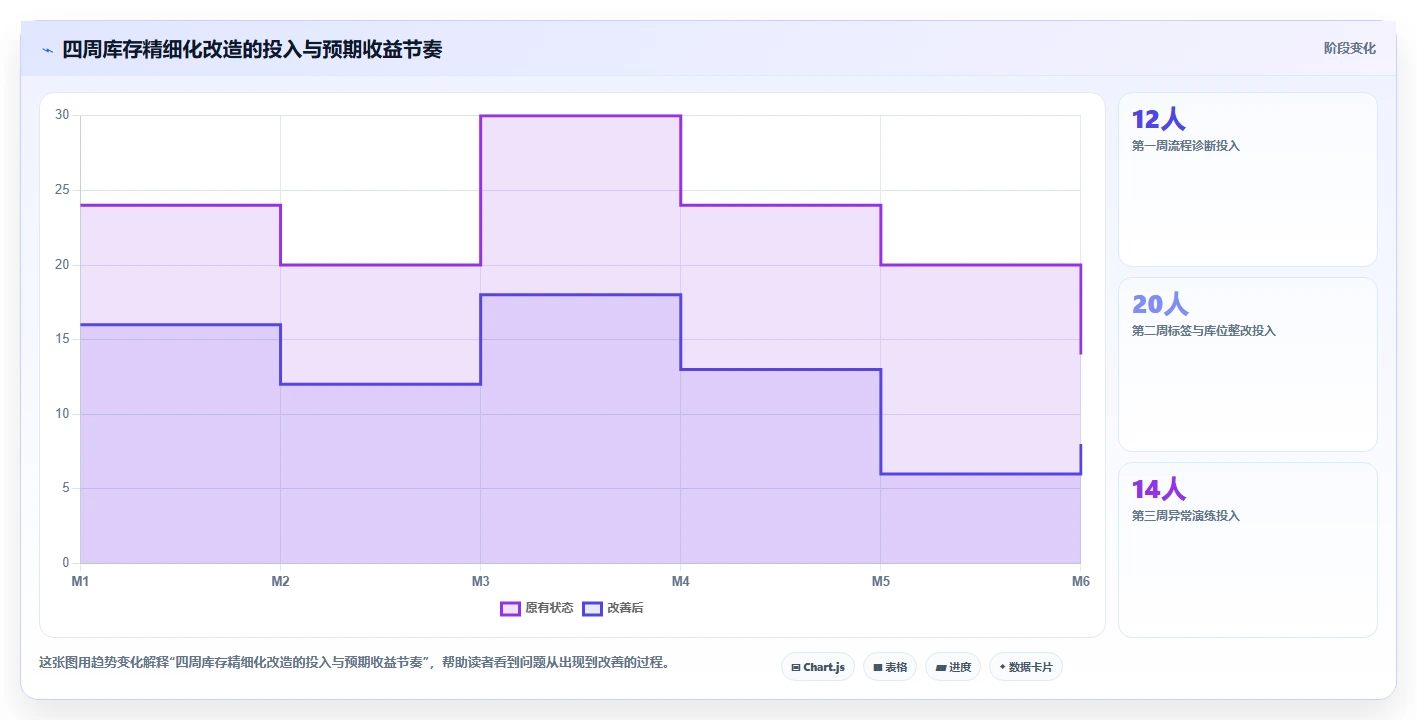Click the M2 axis label

[280, 581]
